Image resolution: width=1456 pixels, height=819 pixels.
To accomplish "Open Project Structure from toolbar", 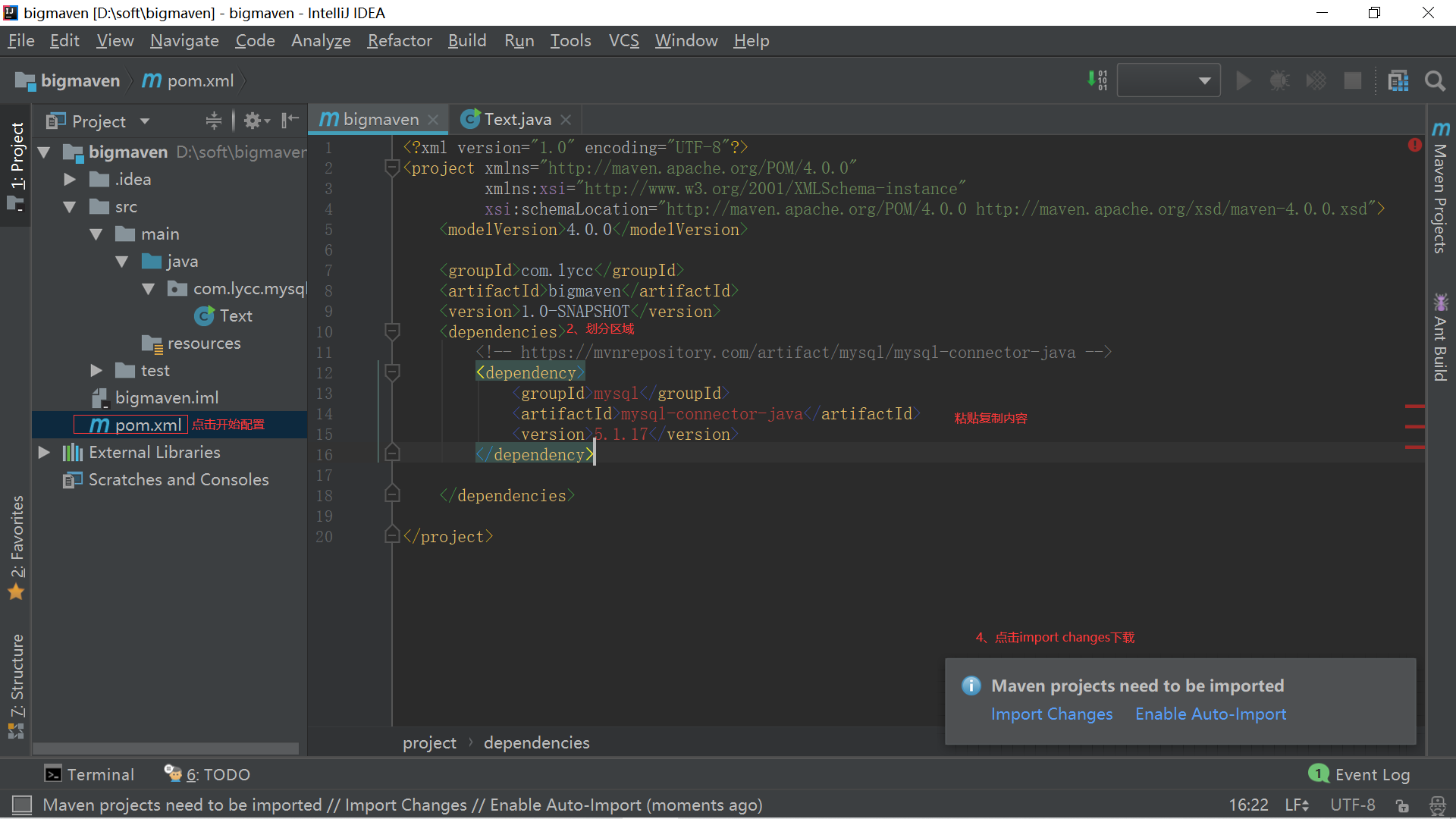I will (x=1398, y=81).
